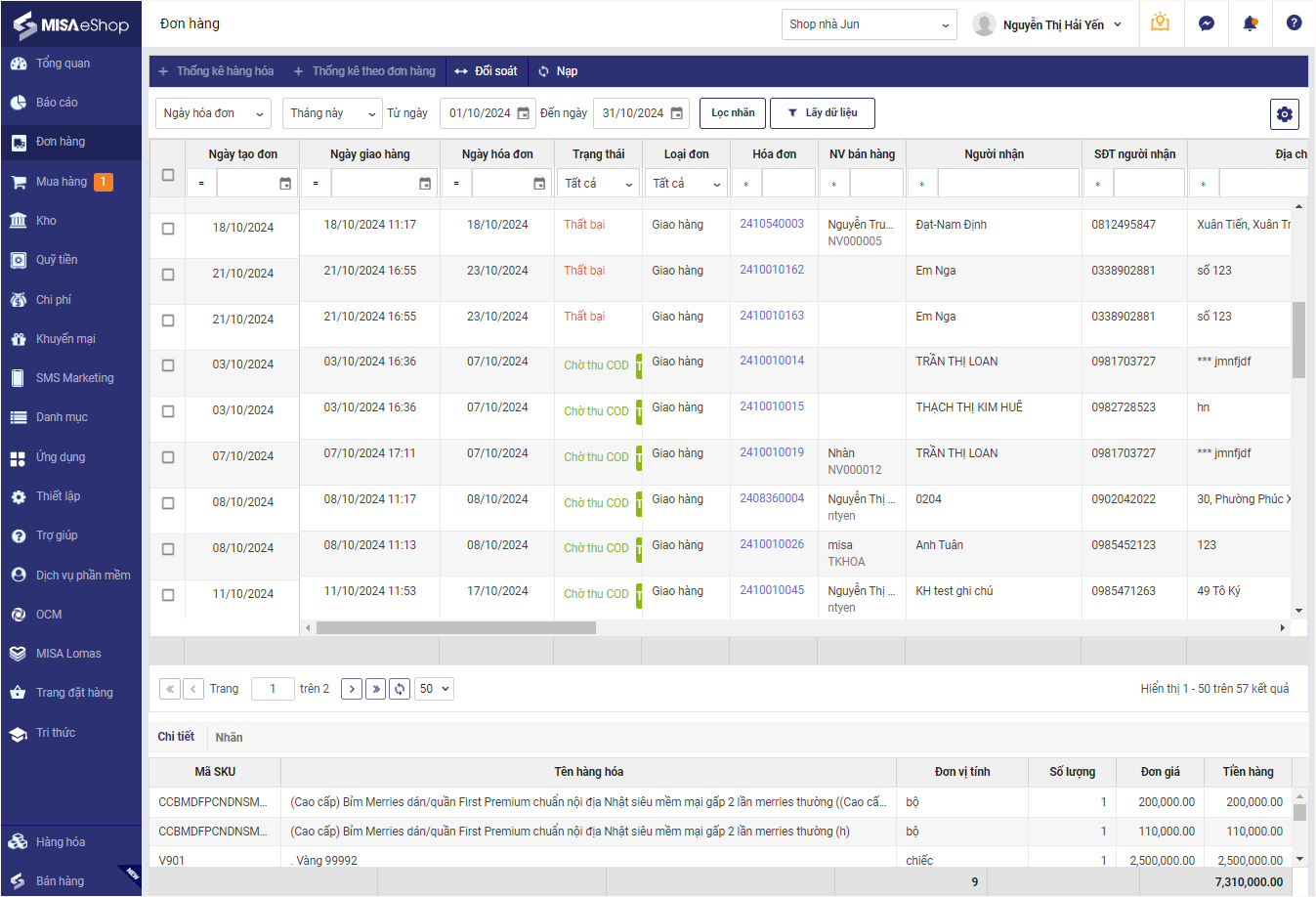This screenshot has width=1316, height=897.
Task: Select the row checkbox for invoice 2410010045
Action: (x=168, y=594)
